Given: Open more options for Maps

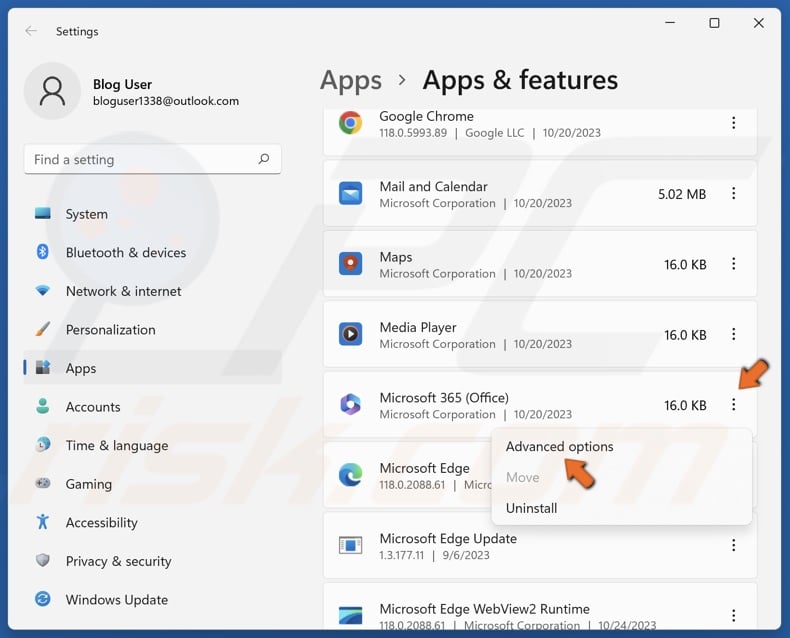Looking at the screenshot, I should point(734,264).
